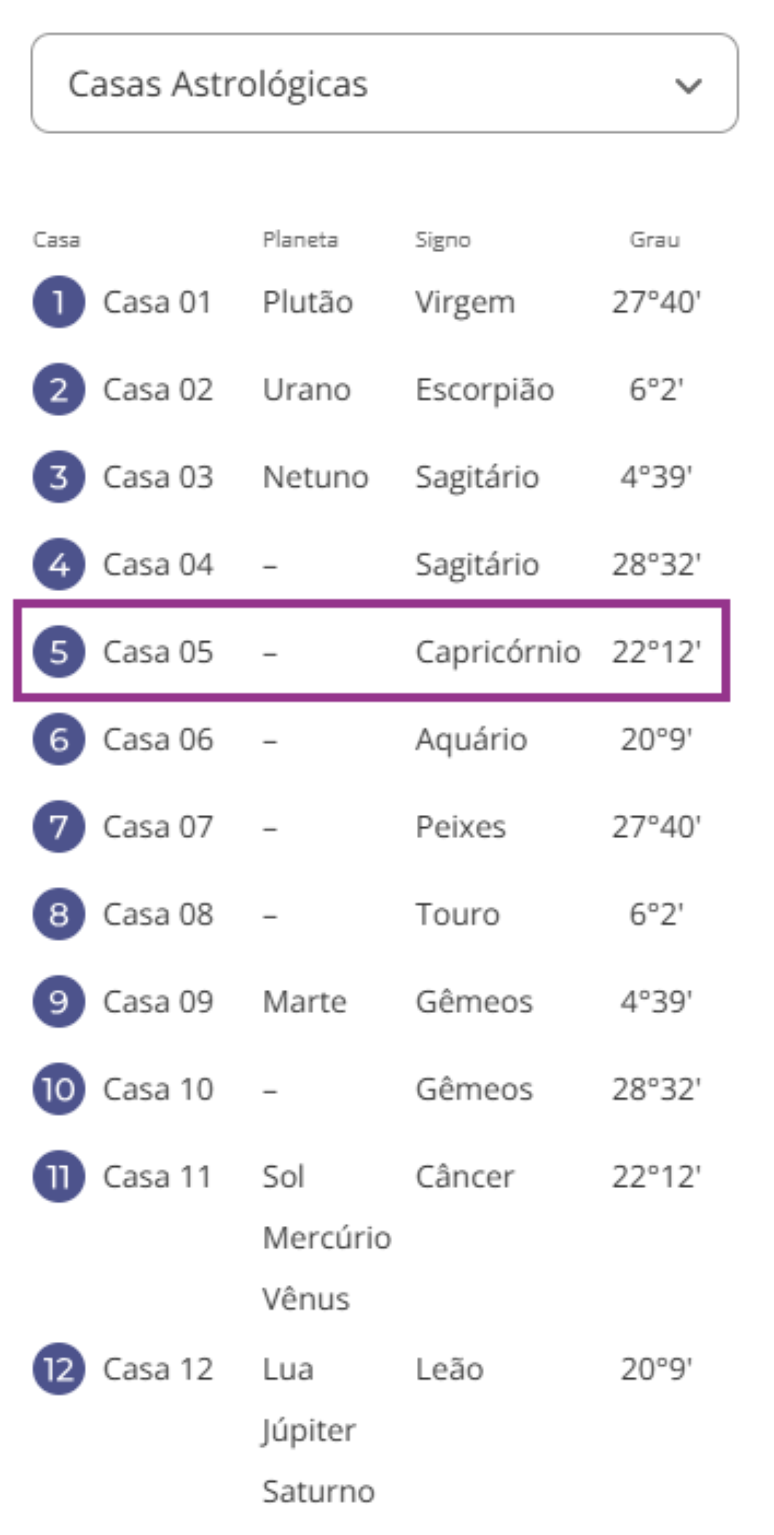The image size is (774, 1535).
Task: Click the number 1 house badge icon
Action: [x=58, y=302]
